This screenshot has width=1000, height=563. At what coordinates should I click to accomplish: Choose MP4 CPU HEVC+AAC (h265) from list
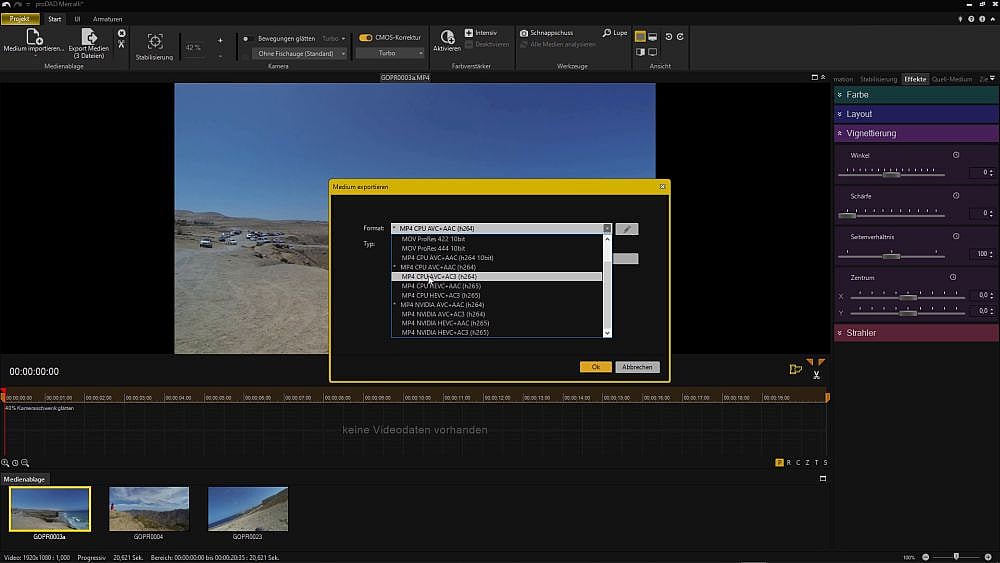click(440, 286)
